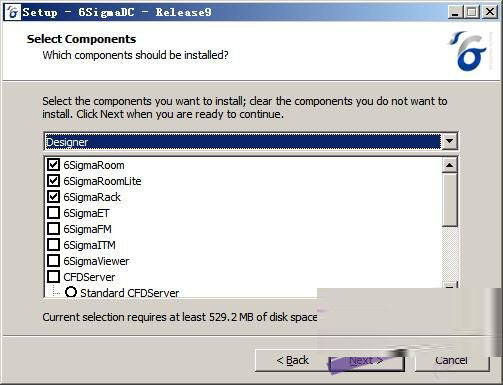Screen dimensions: 503x385
Task: Enable the 6SigmaViewer checkbox
Action: [x=54, y=261]
